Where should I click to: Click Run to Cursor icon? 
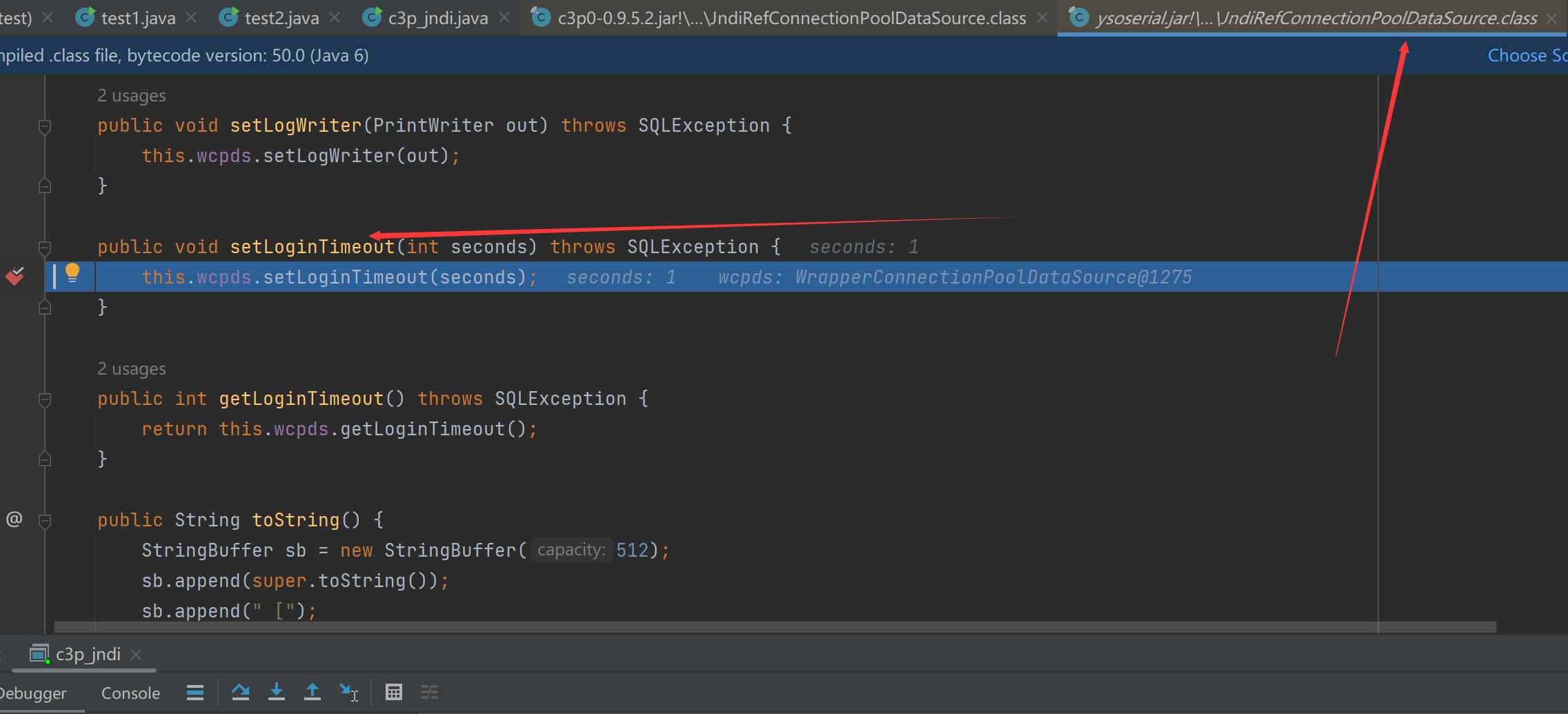(348, 692)
